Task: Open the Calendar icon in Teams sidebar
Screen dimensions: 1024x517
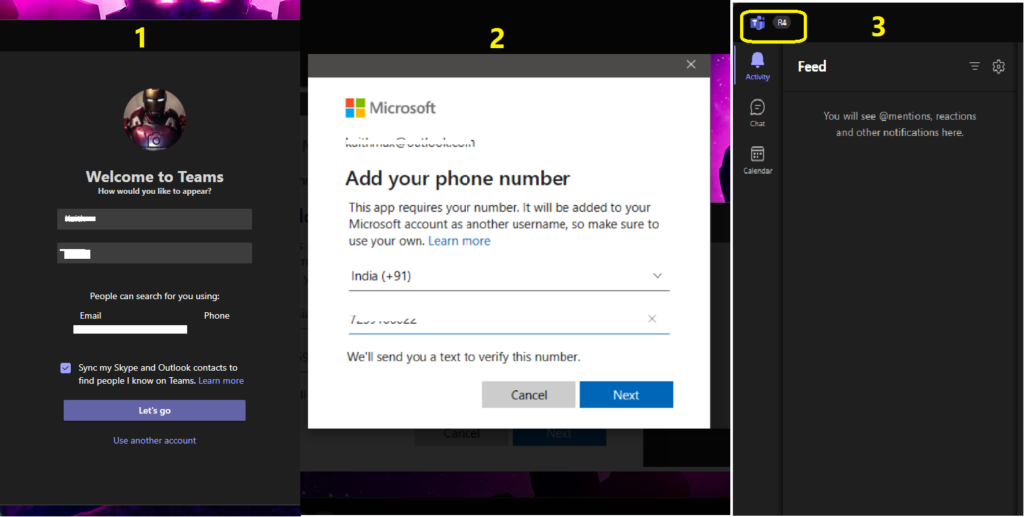Action: point(758,160)
